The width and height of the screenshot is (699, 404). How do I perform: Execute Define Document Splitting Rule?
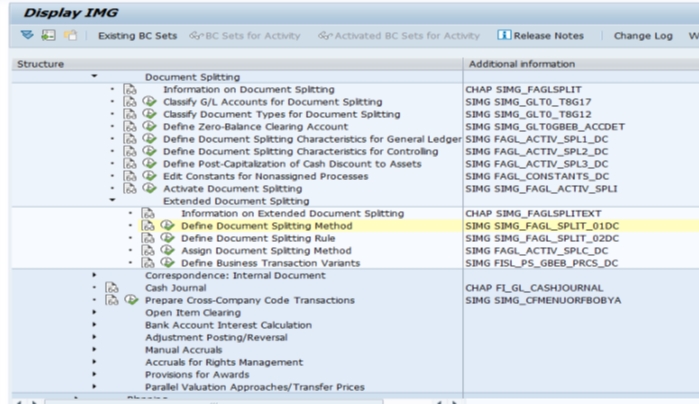pyautogui.click(x=168, y=238)
